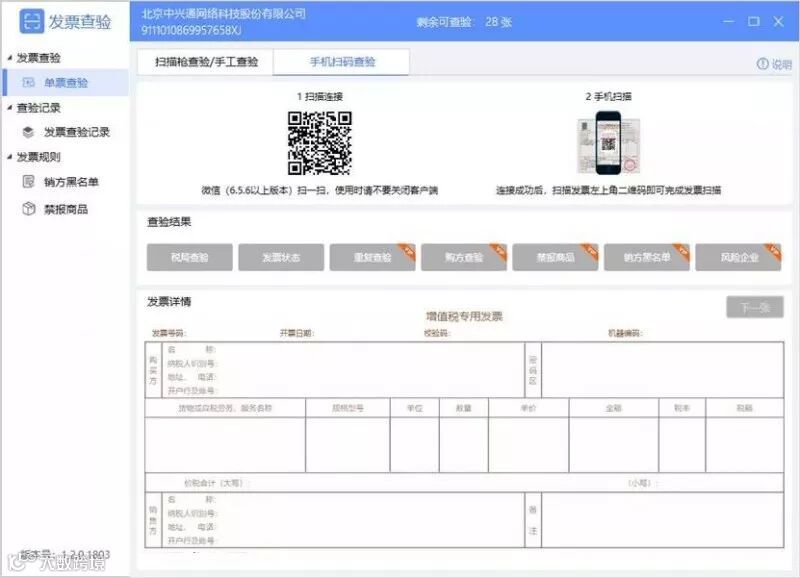800x578 pixels.
Task: Select 单票查验 in the sidebar
Action: (66, 83)
